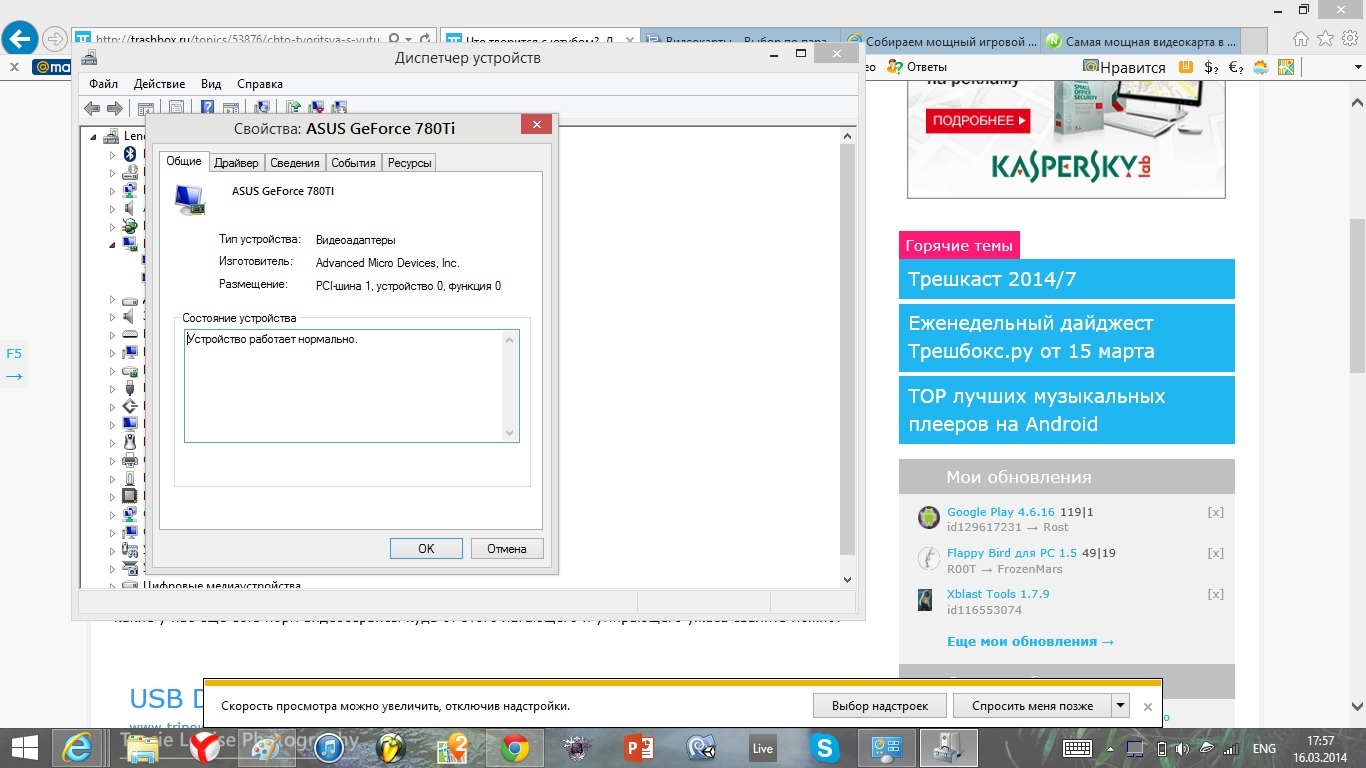The image size is (1366, 768).
Task: Switch to the События tab
Action: click(353, 163)
